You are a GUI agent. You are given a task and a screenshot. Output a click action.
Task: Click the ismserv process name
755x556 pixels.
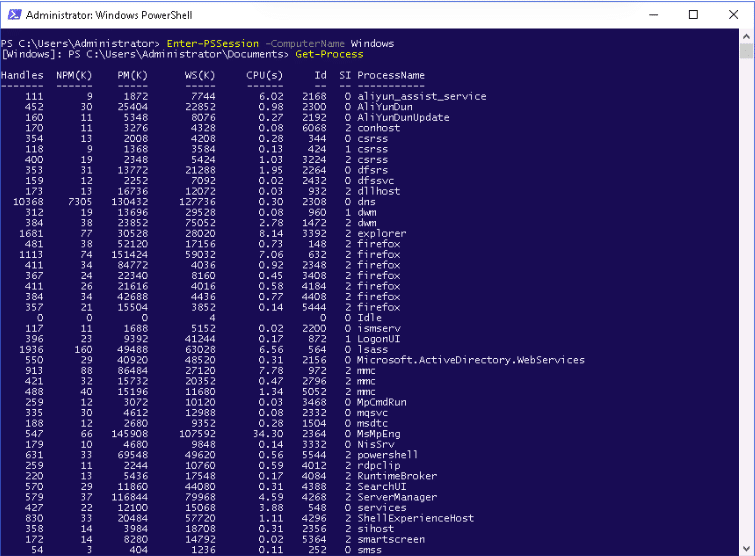pyautogui.click(x=378, y=328)
